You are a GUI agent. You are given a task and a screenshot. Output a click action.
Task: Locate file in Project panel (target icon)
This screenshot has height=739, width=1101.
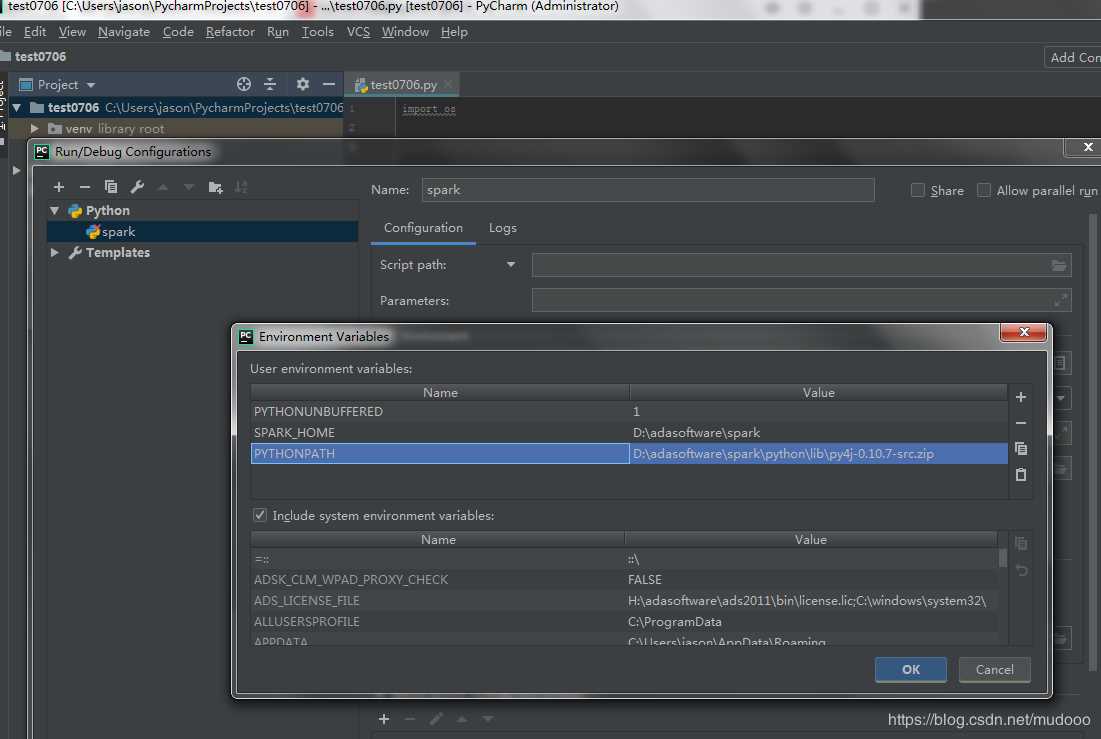click(x=244, y=84)
